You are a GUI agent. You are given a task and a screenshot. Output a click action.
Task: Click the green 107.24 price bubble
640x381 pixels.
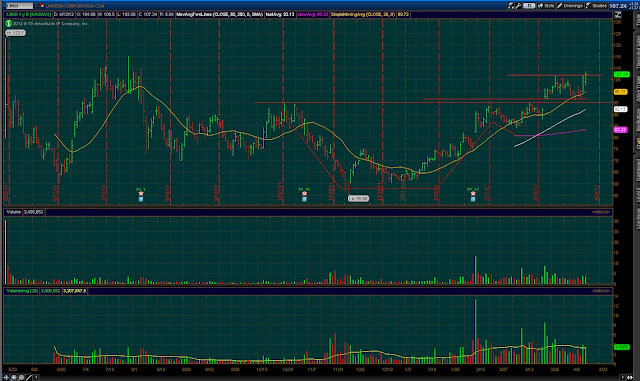(622, 74)
